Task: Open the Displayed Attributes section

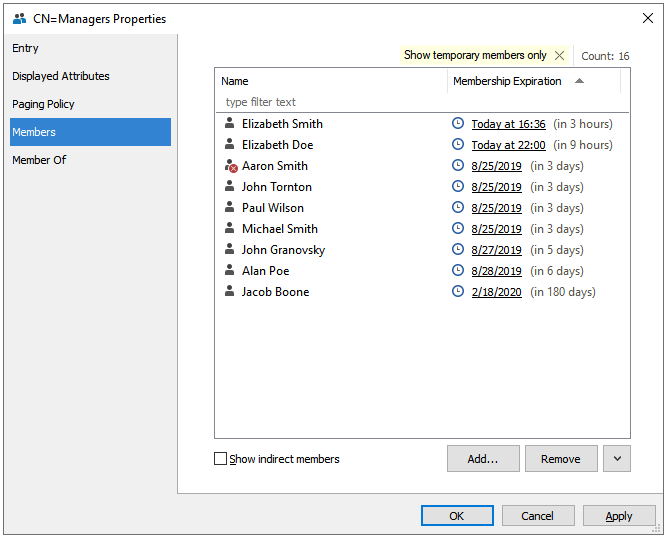Action: [61, 76]
